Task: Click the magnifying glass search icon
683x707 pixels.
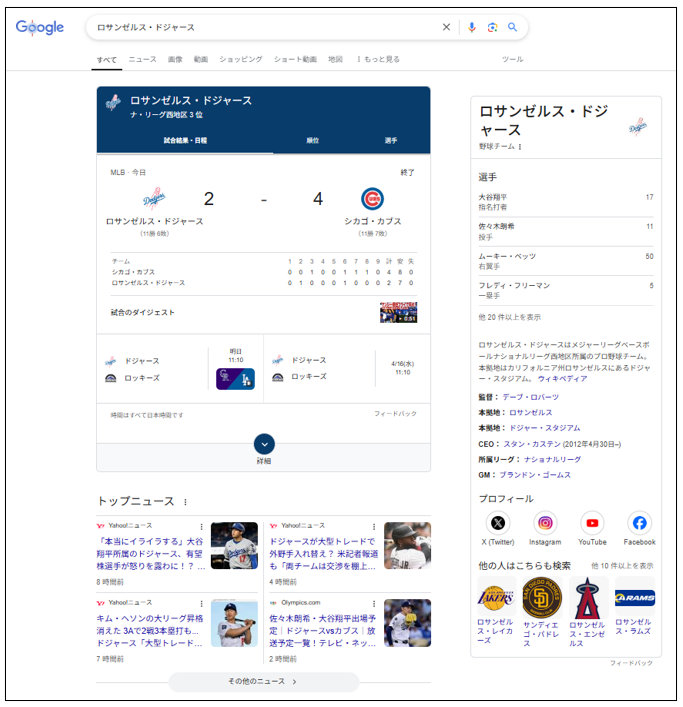Action: point(512,27)
